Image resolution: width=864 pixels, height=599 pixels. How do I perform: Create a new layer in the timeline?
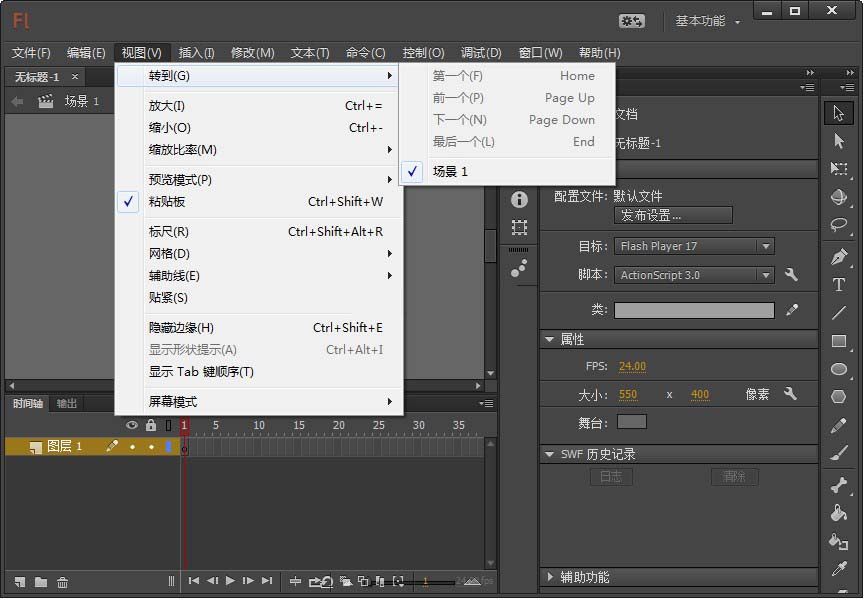tap(20, 582)
